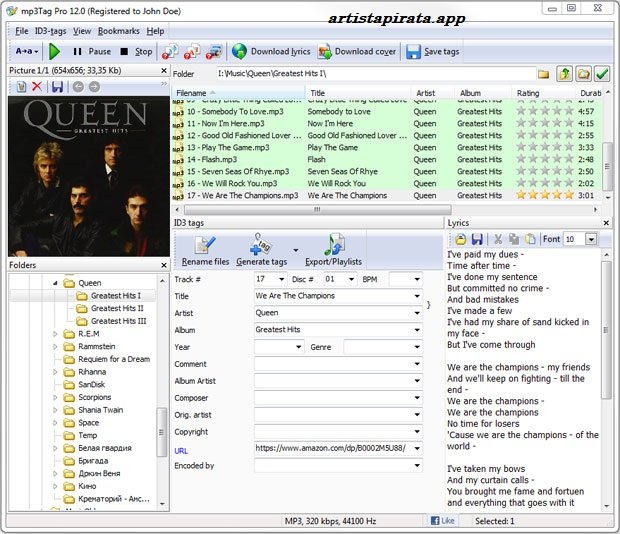Close the Picture panel
This screenshot has width=620, height=534.
[164, 71]
